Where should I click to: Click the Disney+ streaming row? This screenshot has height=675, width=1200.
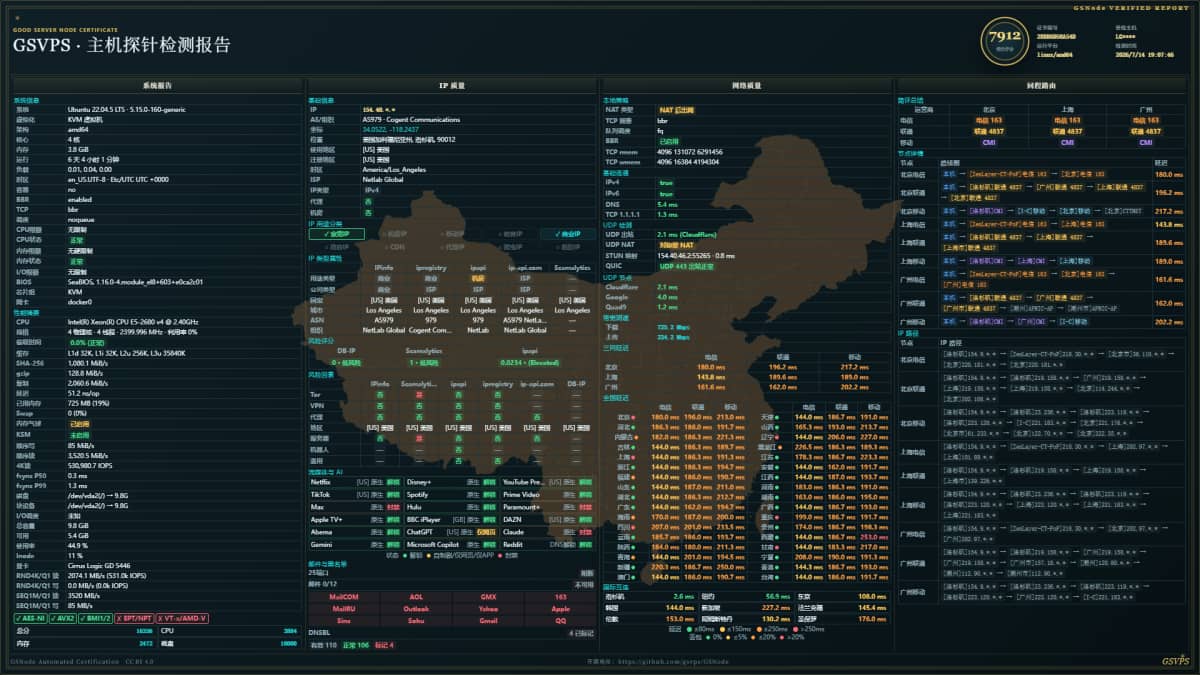pyautogui.click(x=452, y=482)
